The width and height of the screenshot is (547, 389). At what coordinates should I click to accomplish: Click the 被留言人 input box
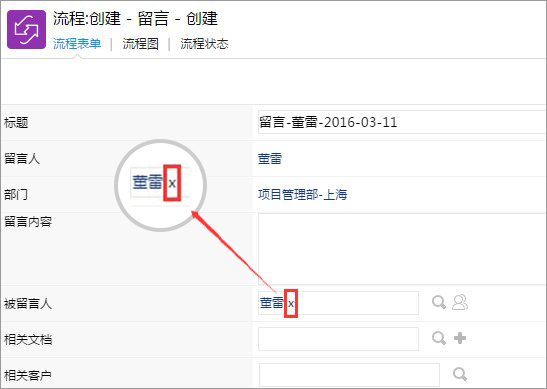click(338, 303)
